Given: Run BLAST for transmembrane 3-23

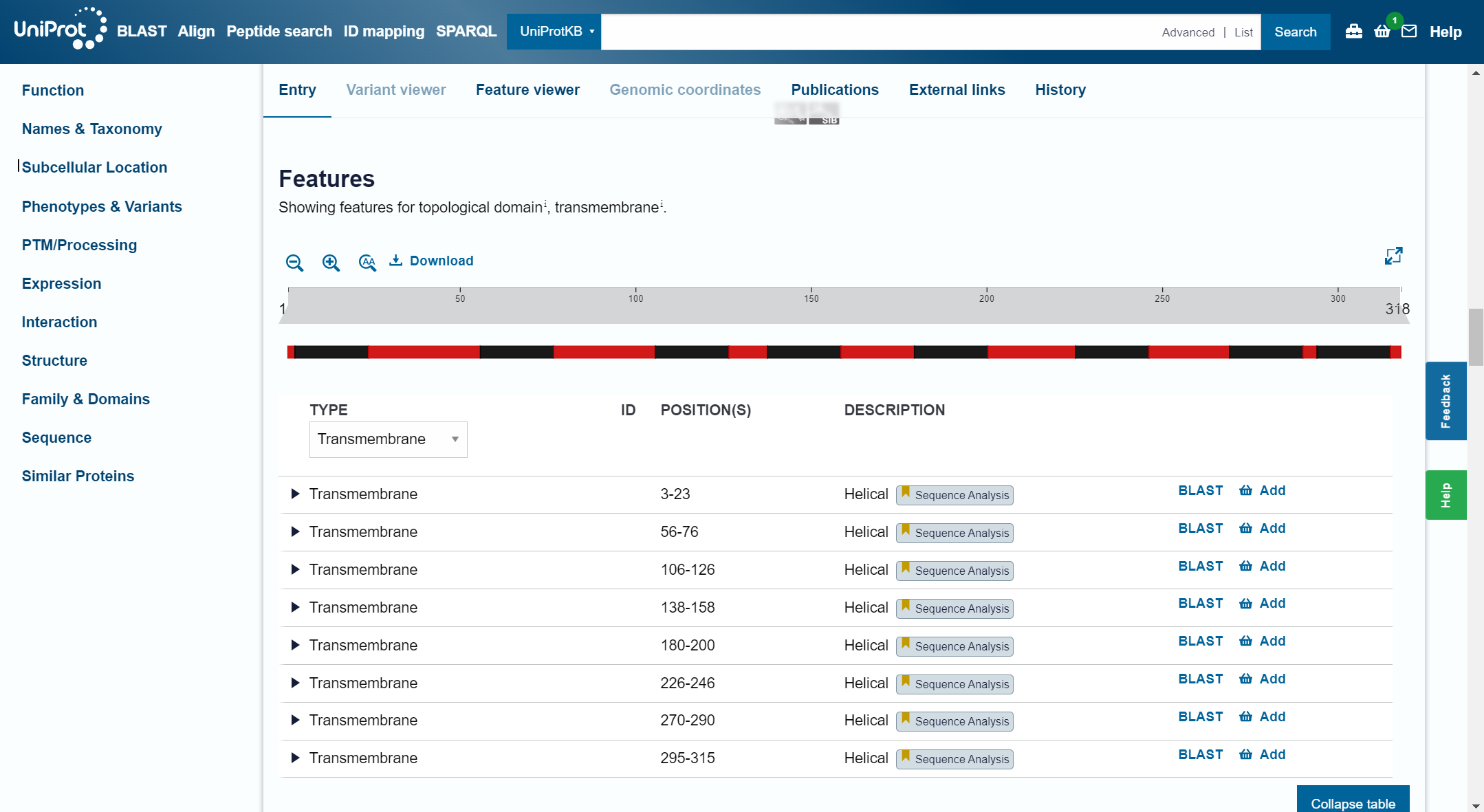Looking at the screenshot, I should (x=1201, y=490).
